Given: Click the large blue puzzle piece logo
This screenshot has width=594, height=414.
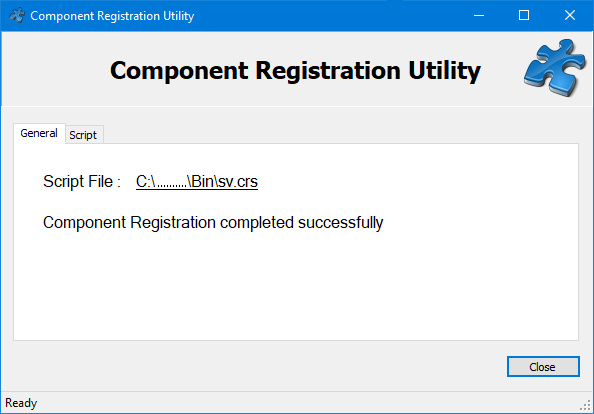Looking at the screenshot, I should [x=555, y=68].
